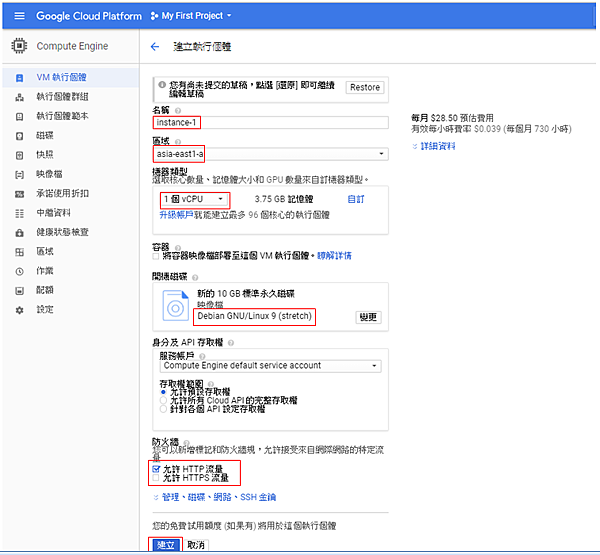The height and width of the screenshot is (555, 600).
Task: Click the 變更 boot disk button
Action: point(368,317)
